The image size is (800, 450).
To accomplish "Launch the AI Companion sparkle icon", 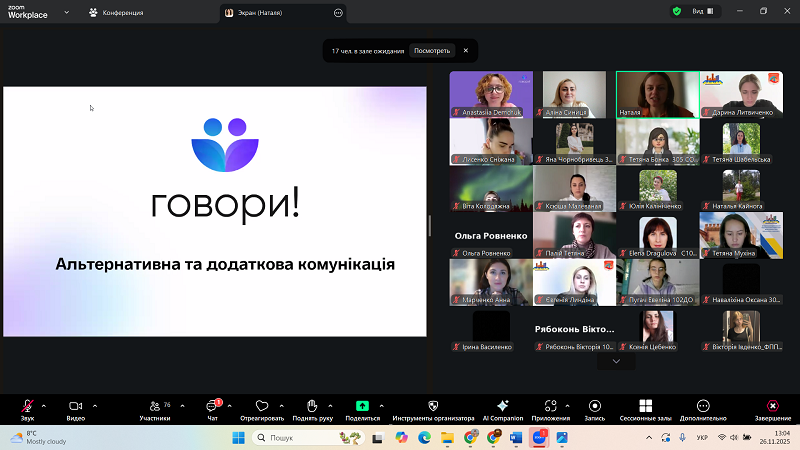I will [503, 406].
